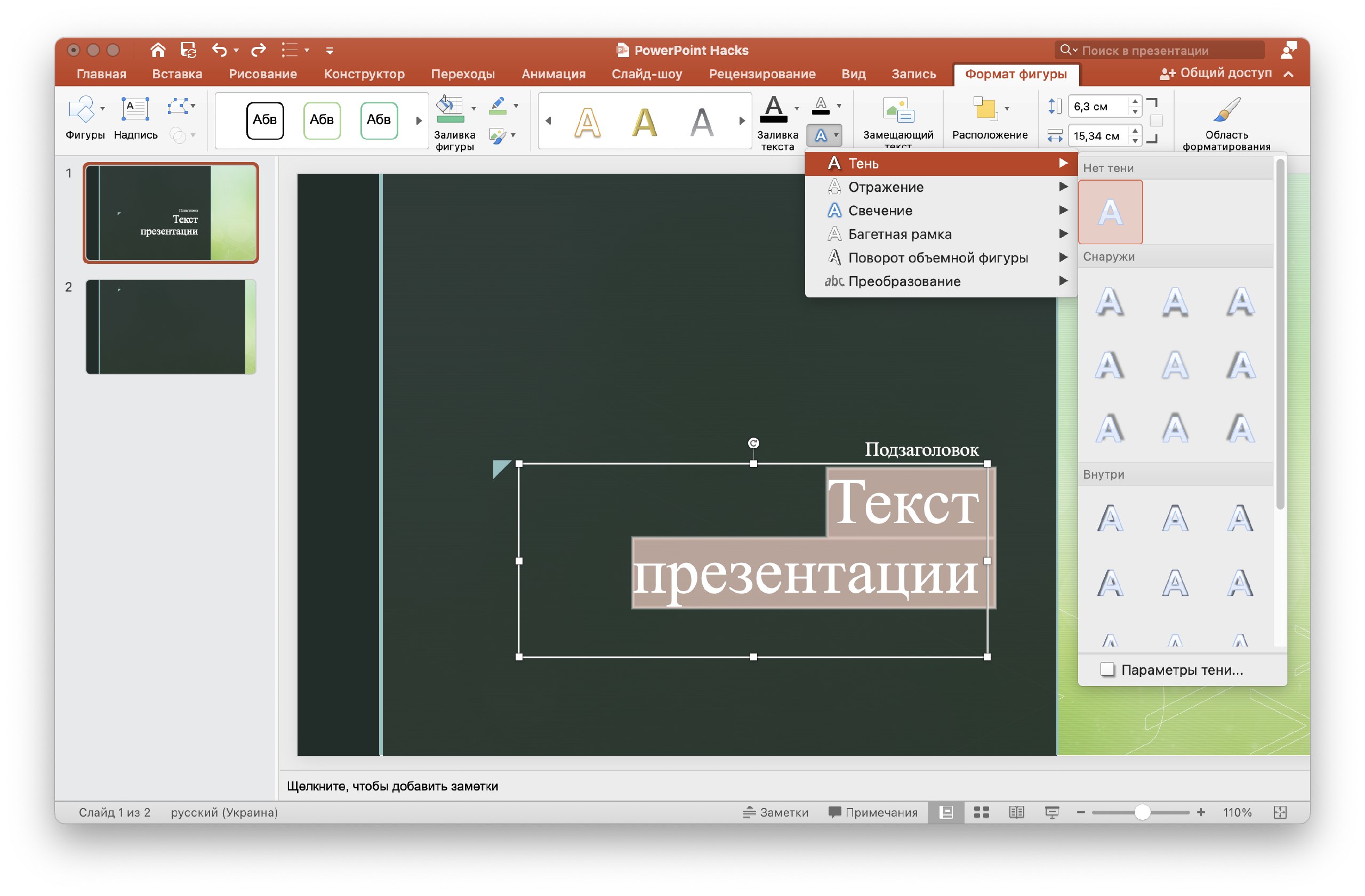Click the text effects A button
This screenshot has width=1365, height=896.
click(821, 136)
